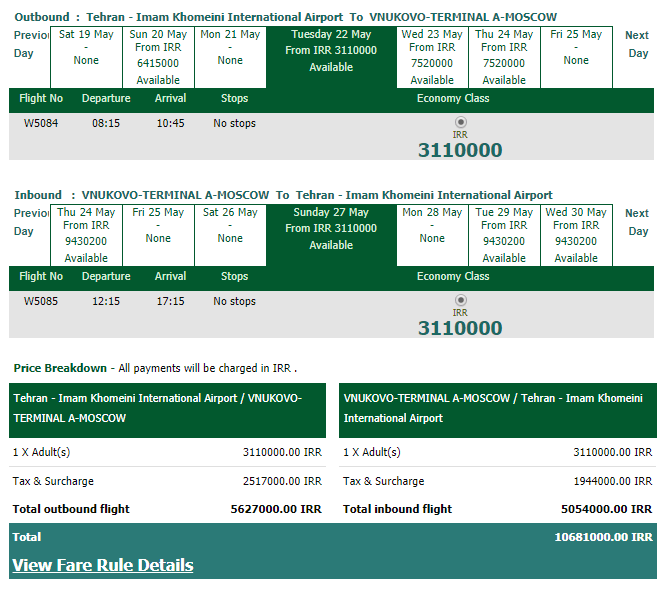671x593 pixels.
Task: Click outbound Tax & Surcharge 2517000.00 IRR
Action: (x=282, y=481)
